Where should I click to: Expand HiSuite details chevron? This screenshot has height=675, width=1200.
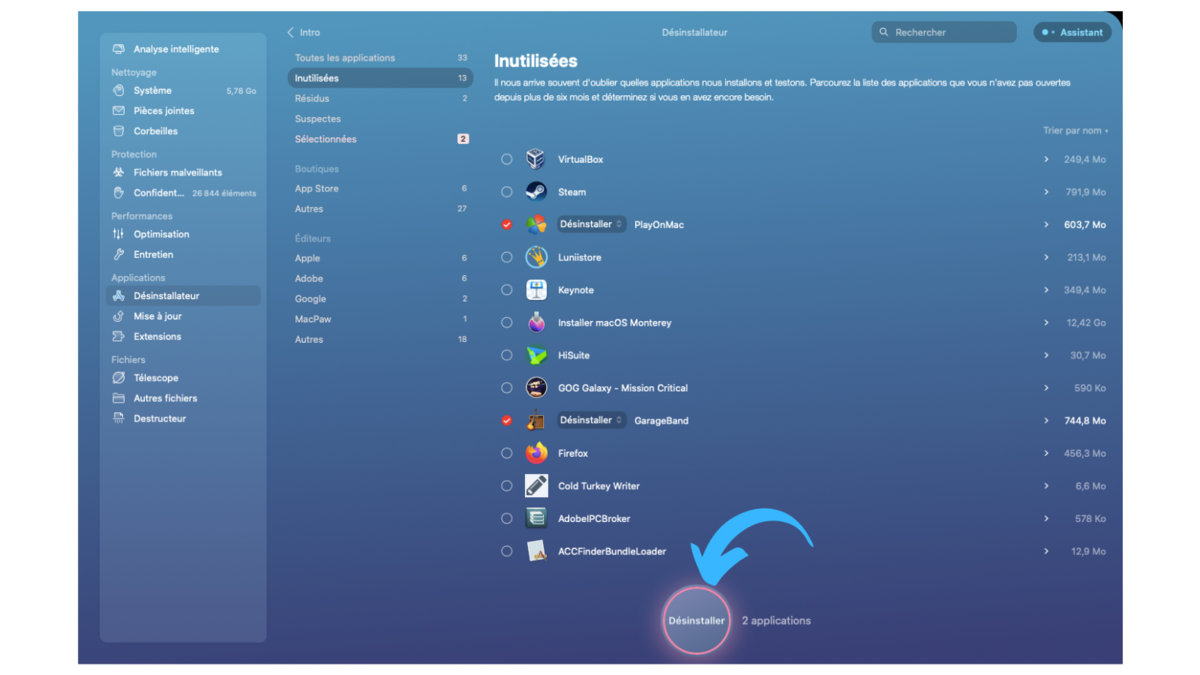(1046, 355)
